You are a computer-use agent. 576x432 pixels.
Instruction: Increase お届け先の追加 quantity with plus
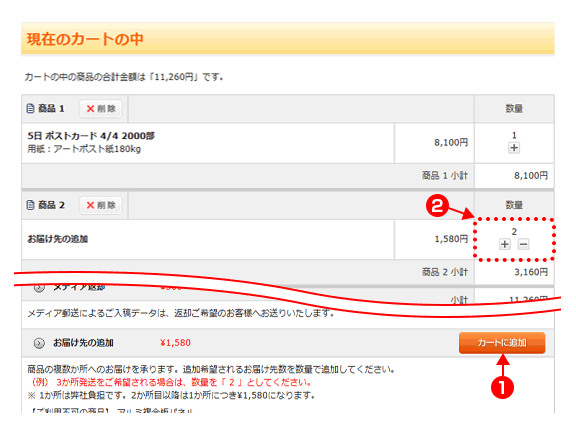tap(505, 244)
